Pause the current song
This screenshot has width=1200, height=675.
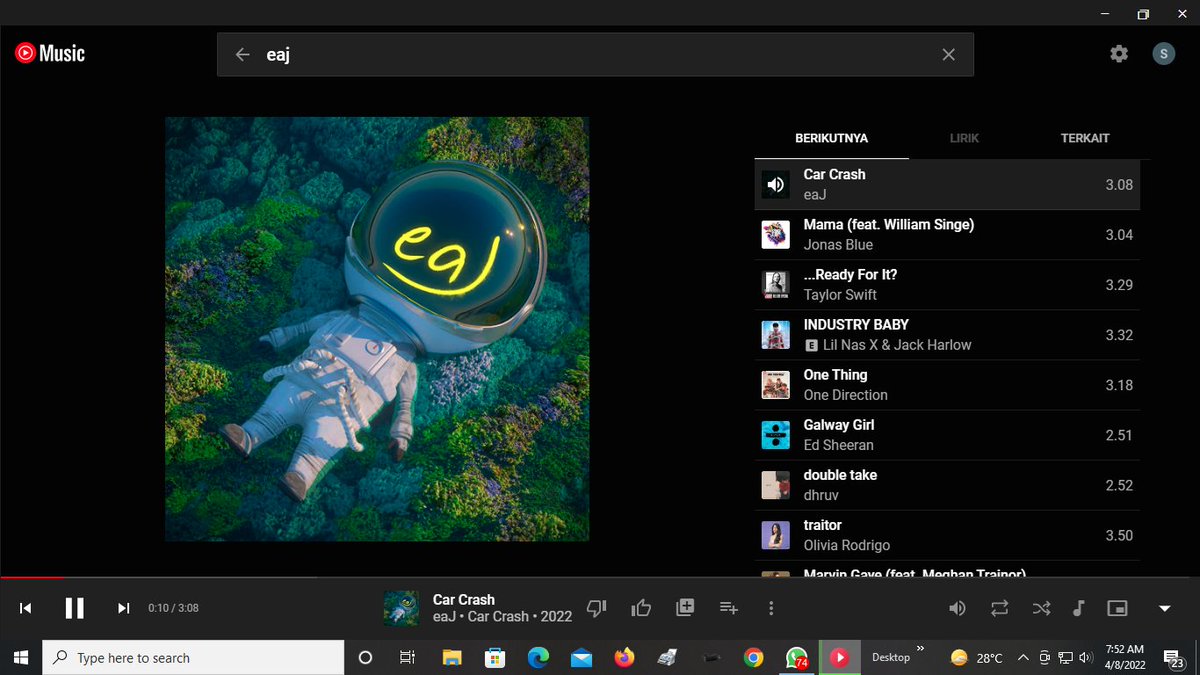click(x=75, y=608)
